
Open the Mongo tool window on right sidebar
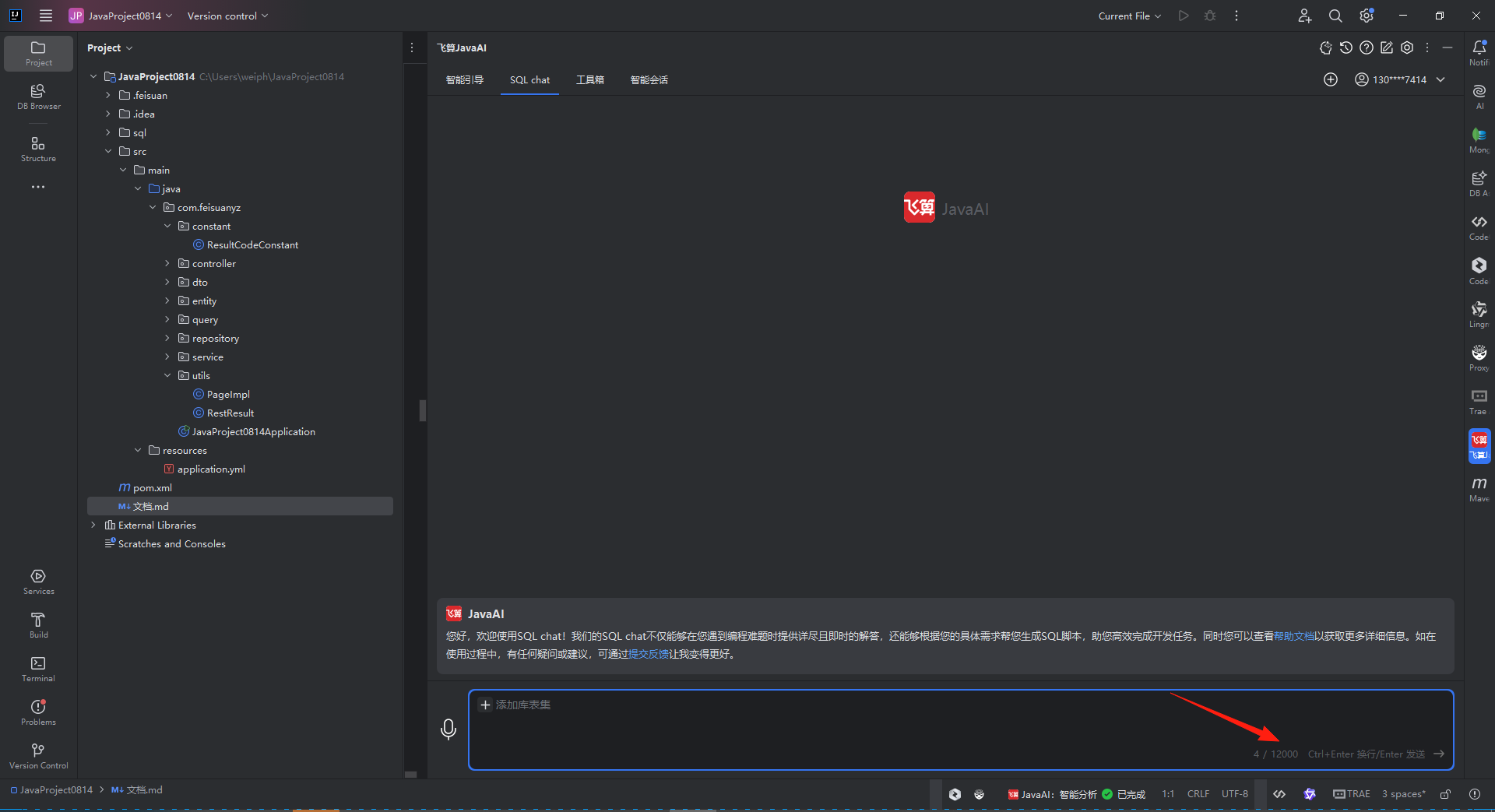pos(1479,140)
